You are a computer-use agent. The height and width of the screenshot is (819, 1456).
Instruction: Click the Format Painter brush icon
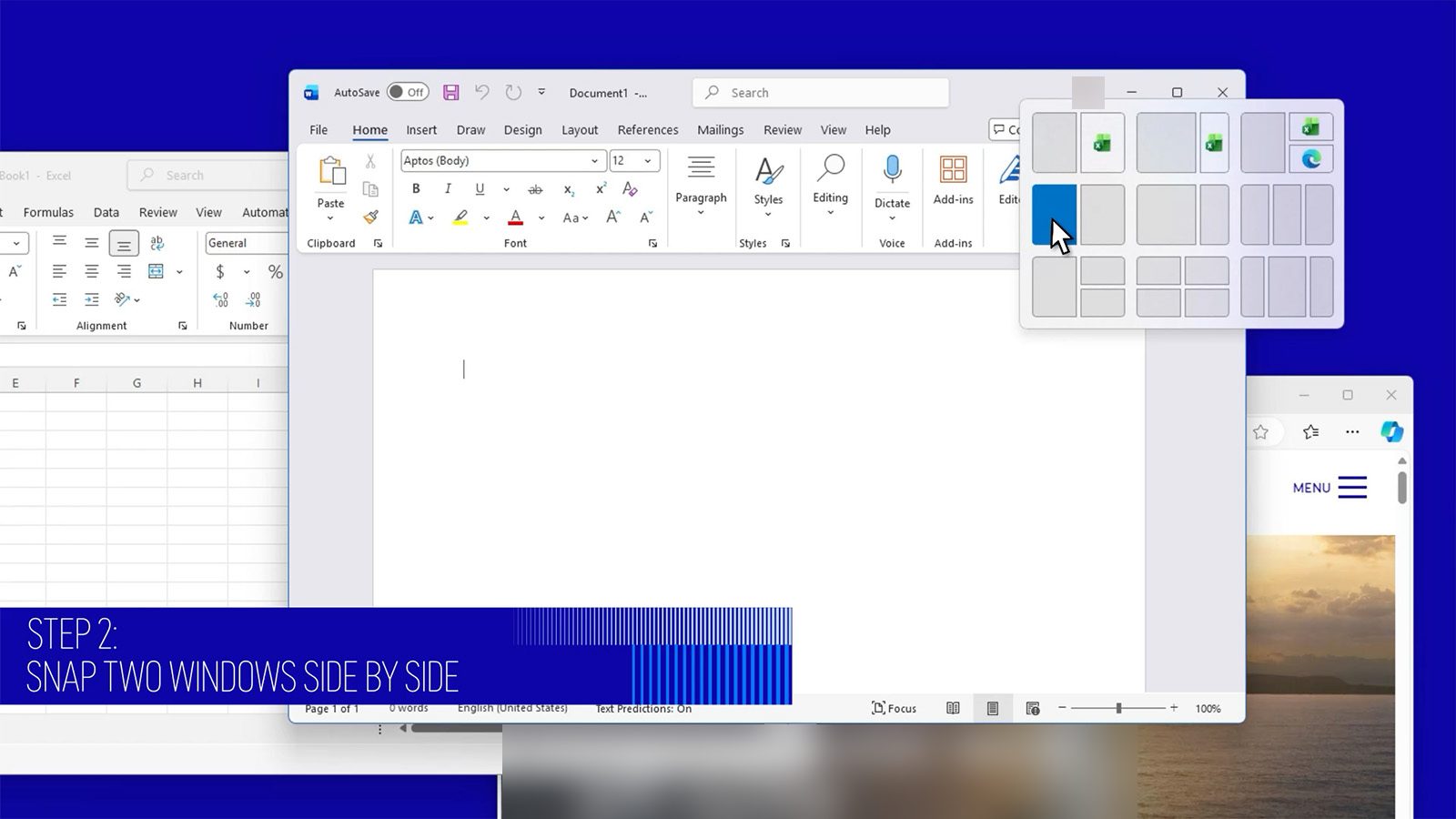coord(370,217)
